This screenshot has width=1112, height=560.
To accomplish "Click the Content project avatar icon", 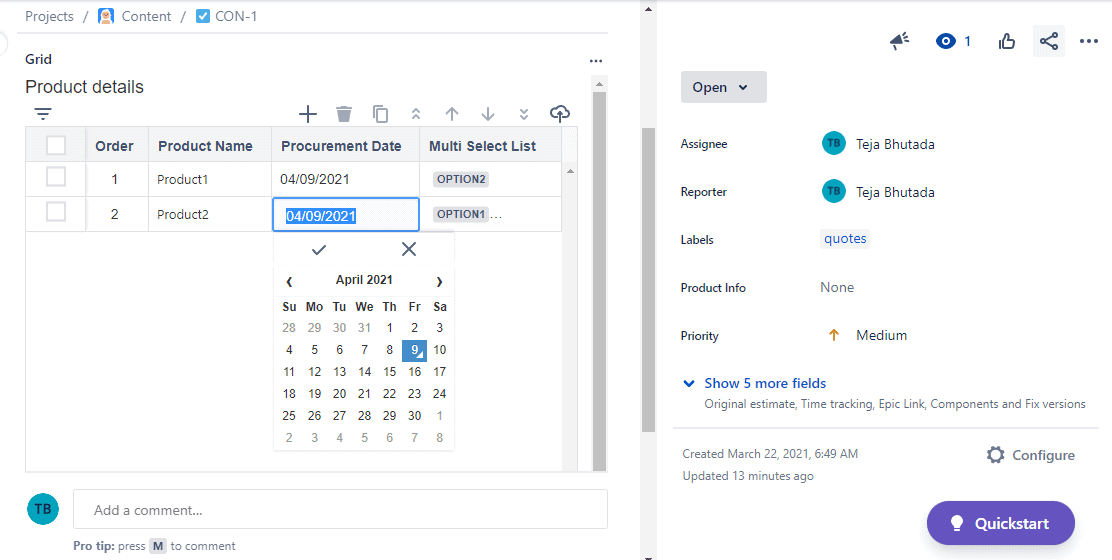I will click(106, 16).
